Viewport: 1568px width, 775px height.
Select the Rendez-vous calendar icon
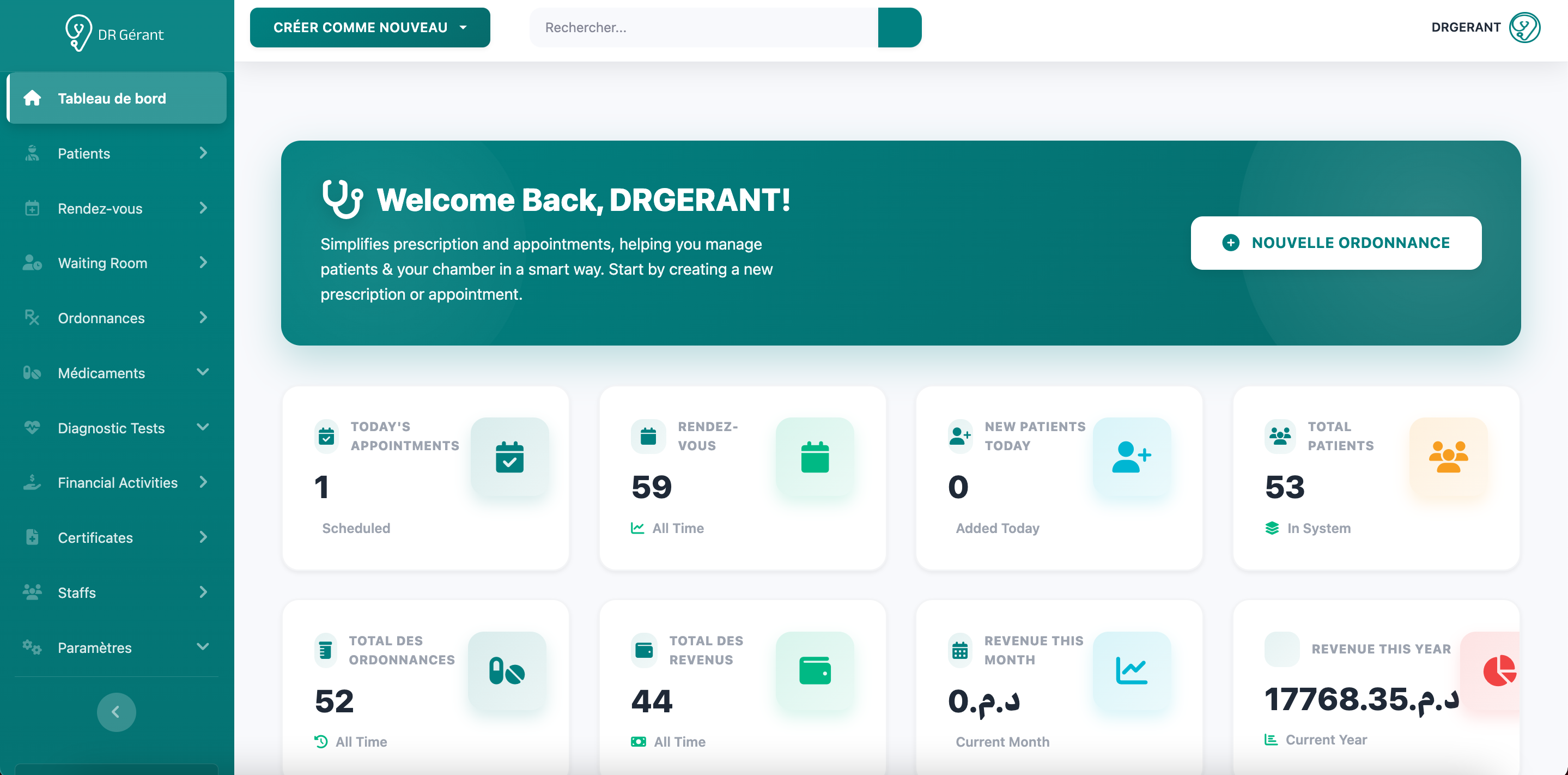point(31,208)
